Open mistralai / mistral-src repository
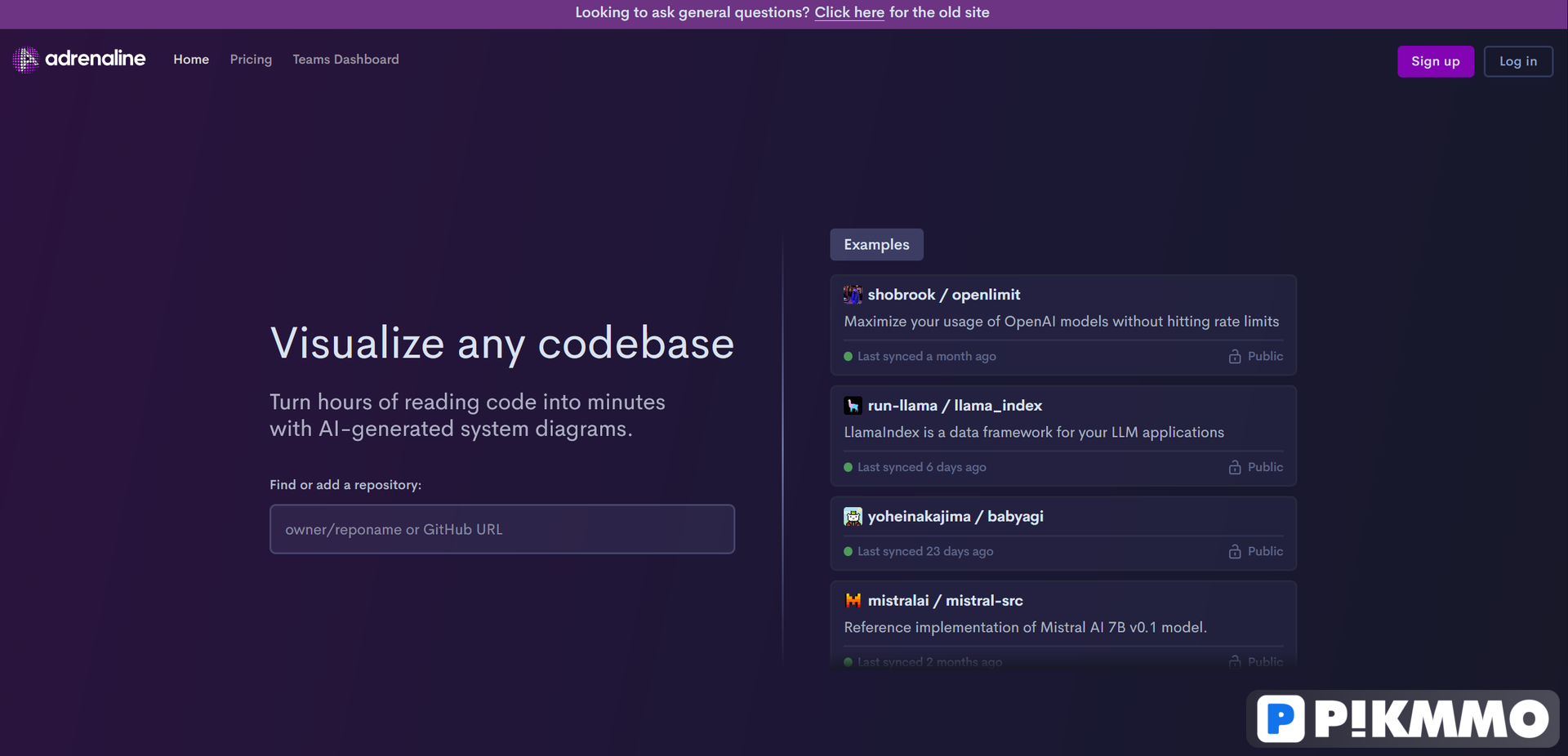Viewport: 1568px width, 756px height. click(945, 601)
